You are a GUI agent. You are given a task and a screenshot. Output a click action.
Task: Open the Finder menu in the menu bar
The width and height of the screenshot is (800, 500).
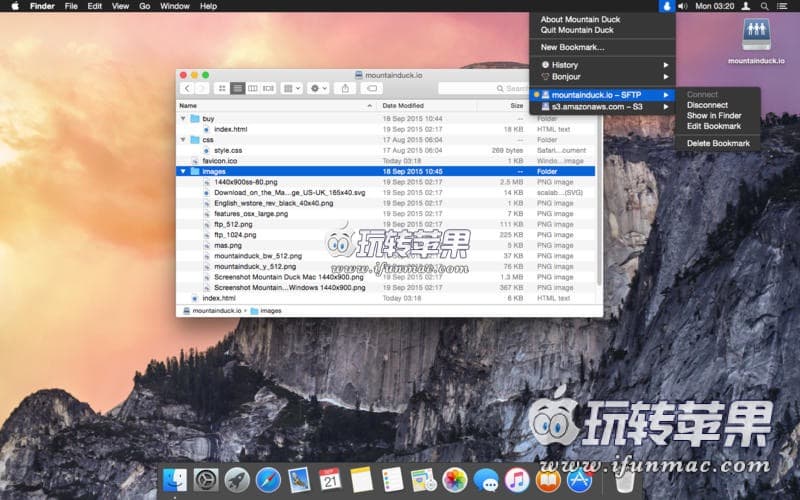pyautogui.click(x=42, y=6)
